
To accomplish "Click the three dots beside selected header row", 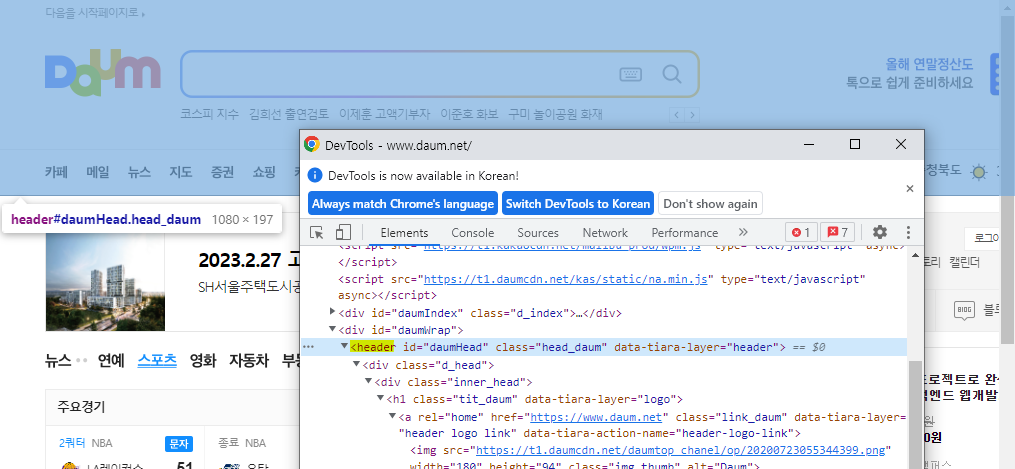I will point(309,347).
